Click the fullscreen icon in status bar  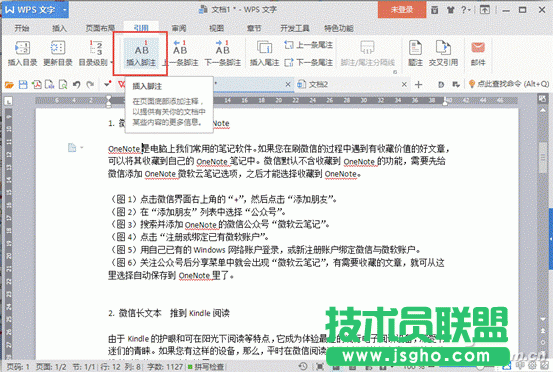(320, 367)
